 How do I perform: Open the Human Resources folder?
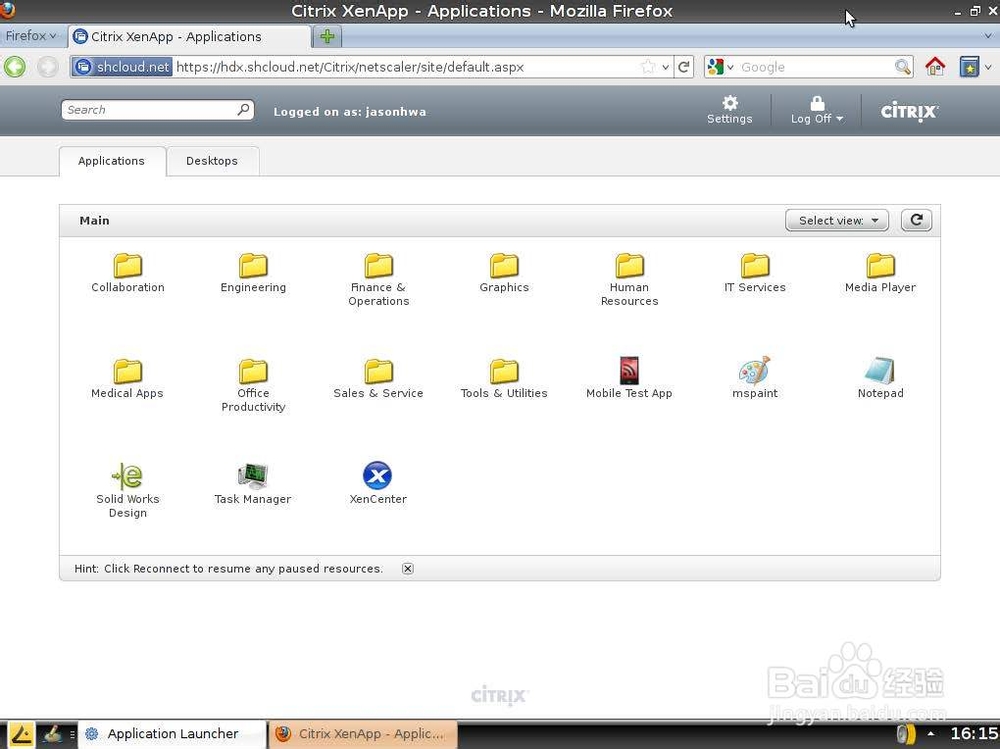click(629, 279)
